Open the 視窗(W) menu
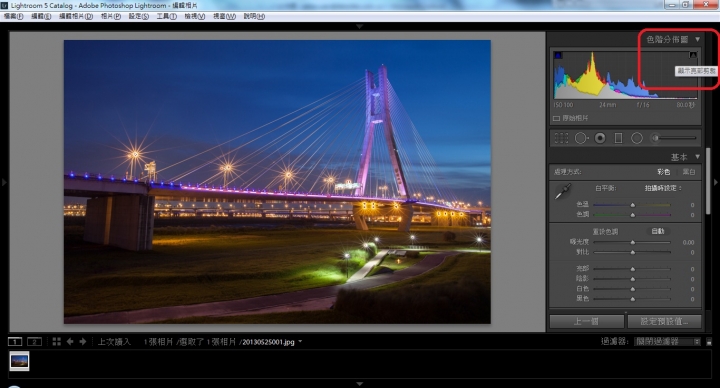Image resolution: width=720 pixels, height=388 pixels. pos(224,16)
